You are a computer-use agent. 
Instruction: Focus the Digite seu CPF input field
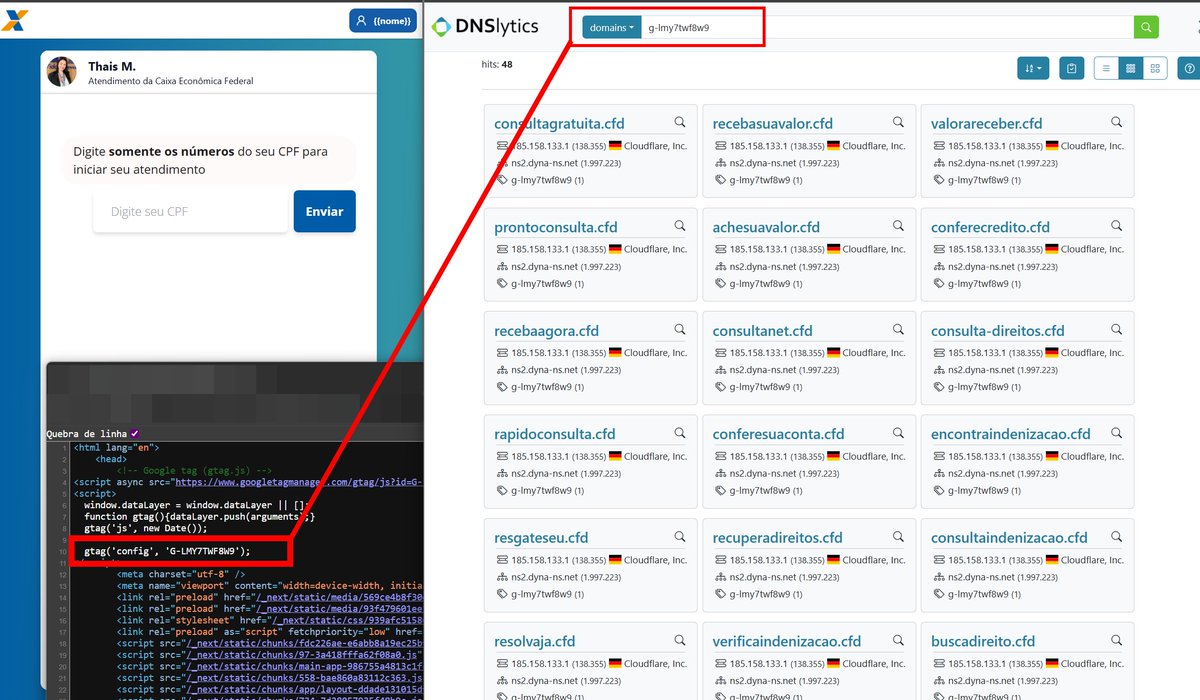190,212
